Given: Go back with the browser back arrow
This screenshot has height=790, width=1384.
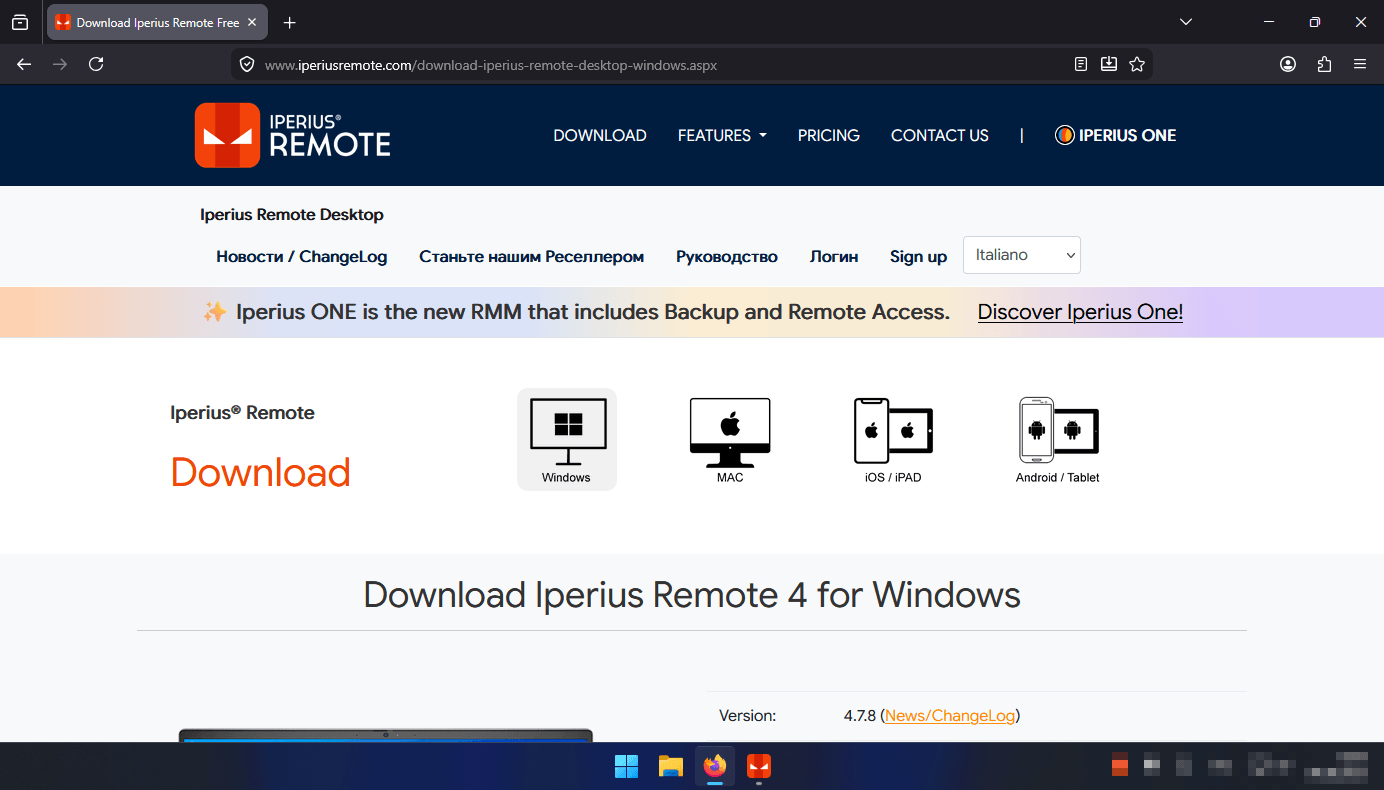Looking at the screenshot, I should [x=24, y=64].
